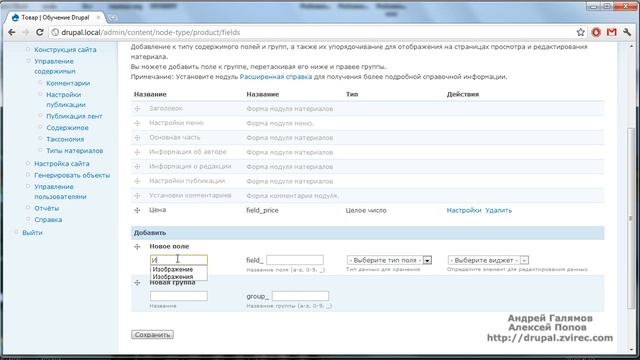Image resolution: width=640 pixels, height=360 pixels.
Task: Grab the drag handle of Заголовок row
Action: click(137, 109)
